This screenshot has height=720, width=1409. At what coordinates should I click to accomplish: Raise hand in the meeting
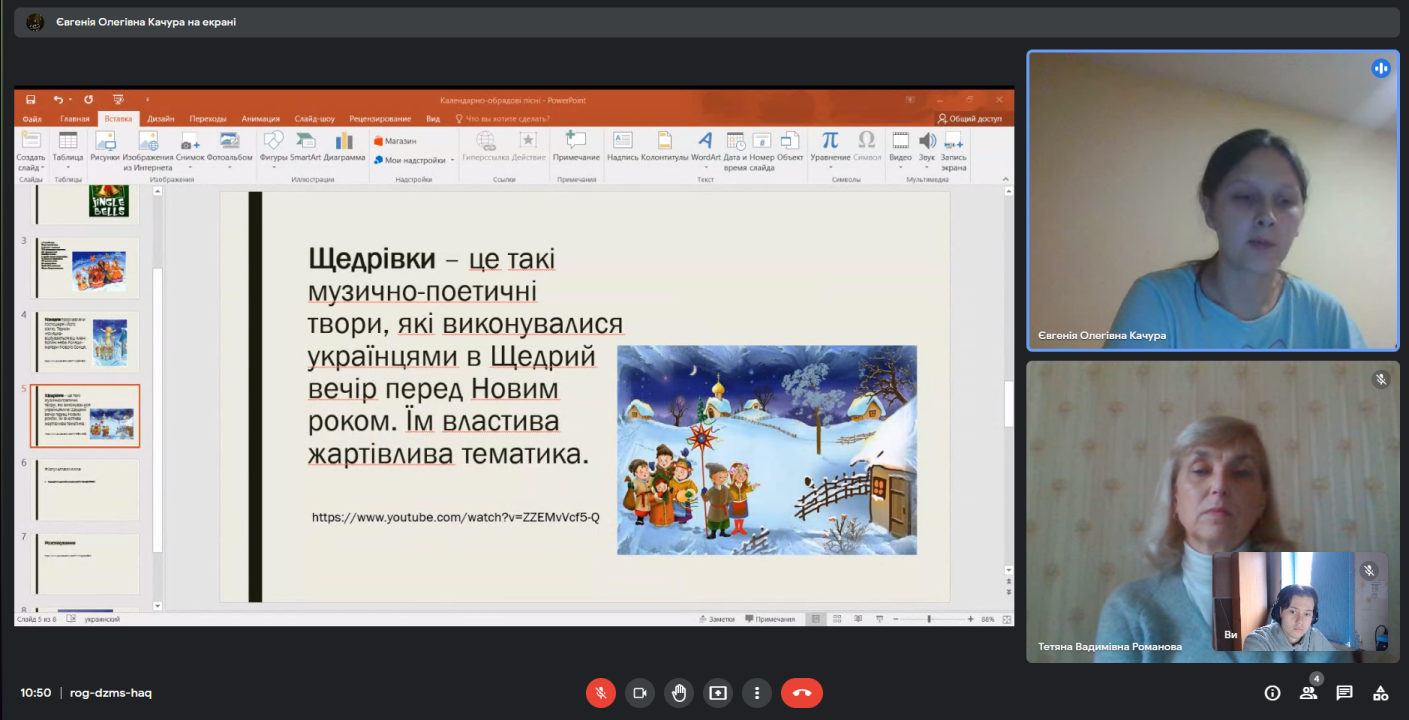pyautogui.click(x=679, y=693)
